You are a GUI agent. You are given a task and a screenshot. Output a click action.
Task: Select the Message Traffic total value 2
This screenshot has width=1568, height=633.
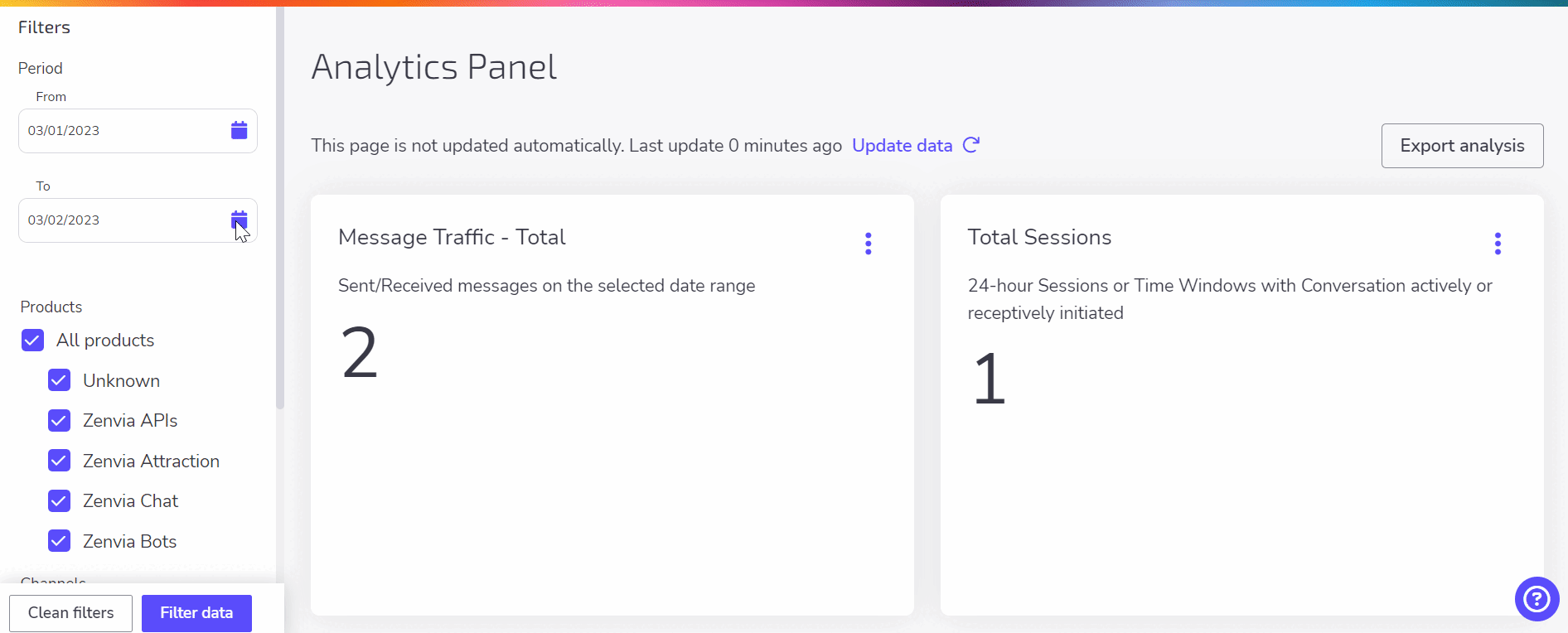[360, 353]
